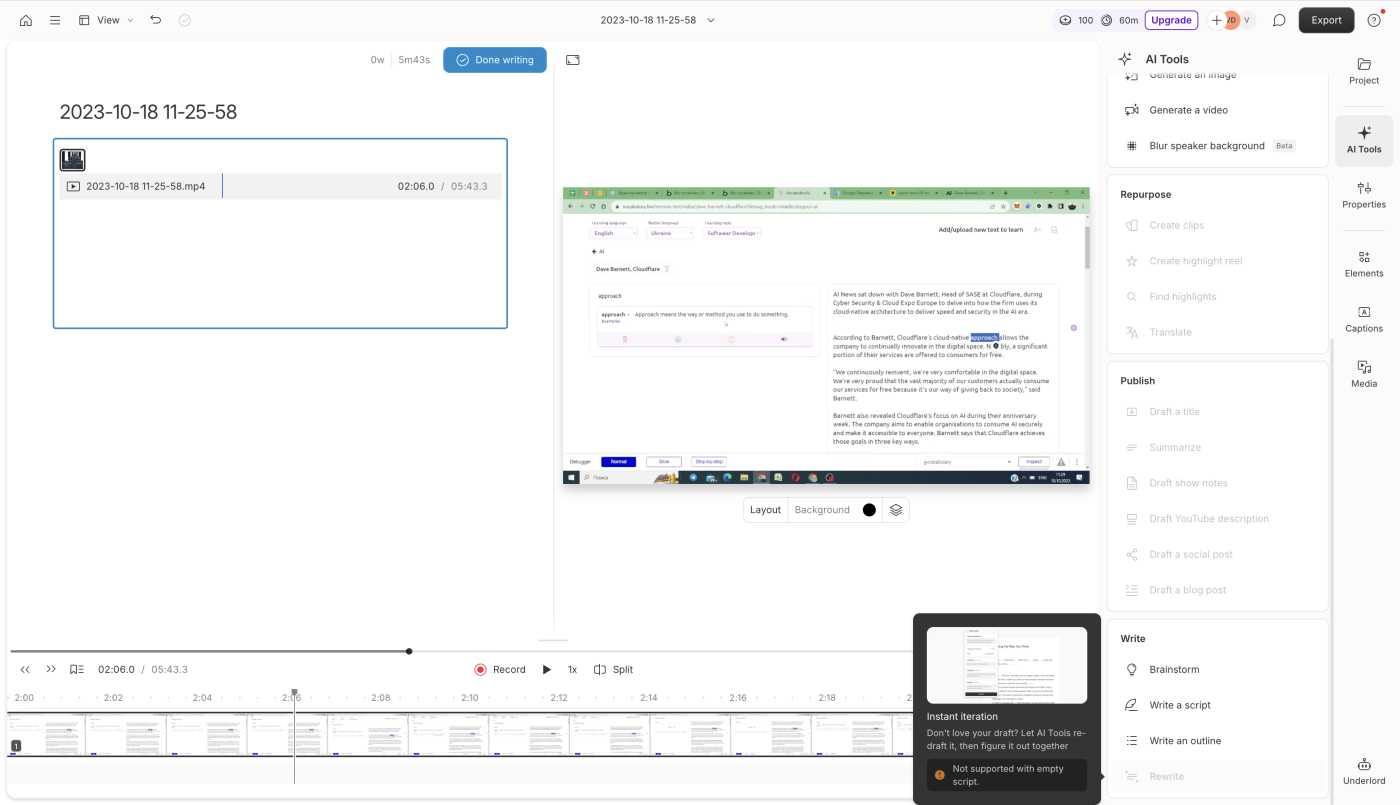Click the Upgrade button
The image size is (1400, 805).
click(1171, 19)
